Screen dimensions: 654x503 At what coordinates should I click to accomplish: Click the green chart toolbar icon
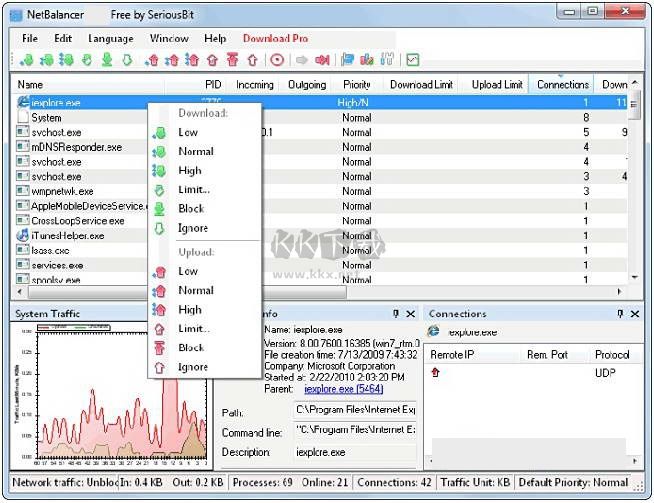pyautogui.click(x=412, y=60)
